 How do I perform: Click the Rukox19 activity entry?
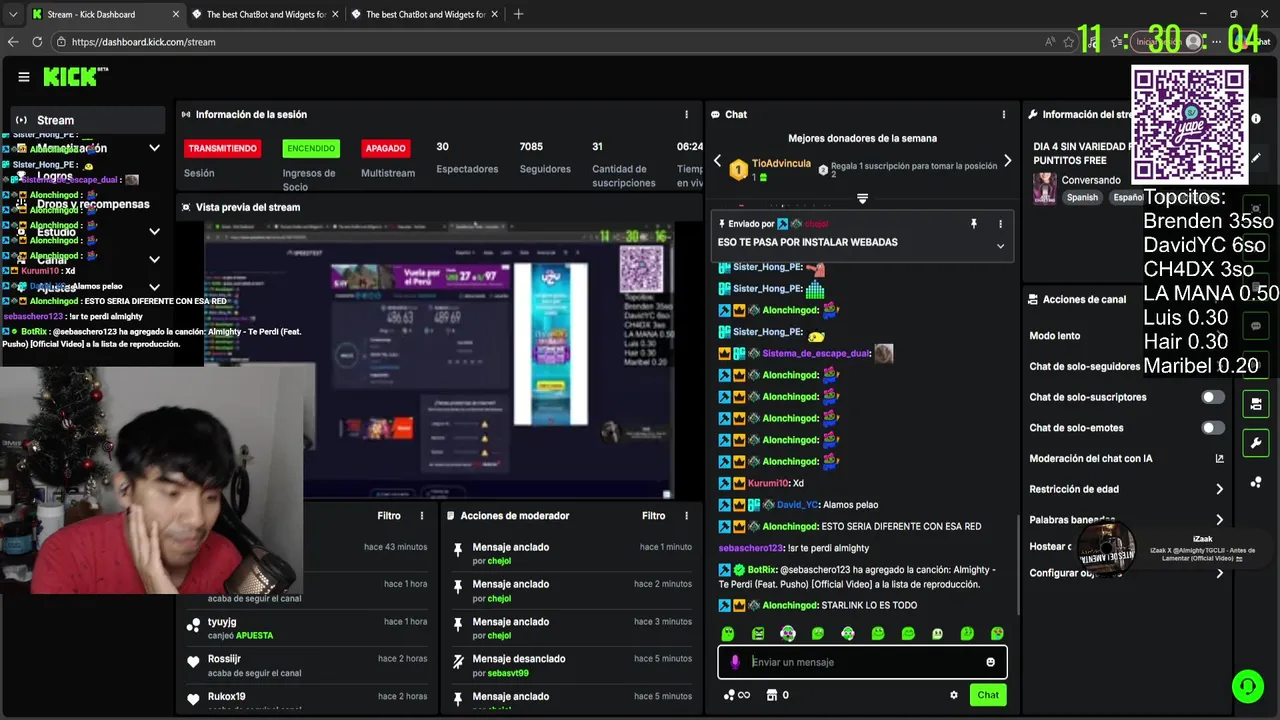[307, 700]
